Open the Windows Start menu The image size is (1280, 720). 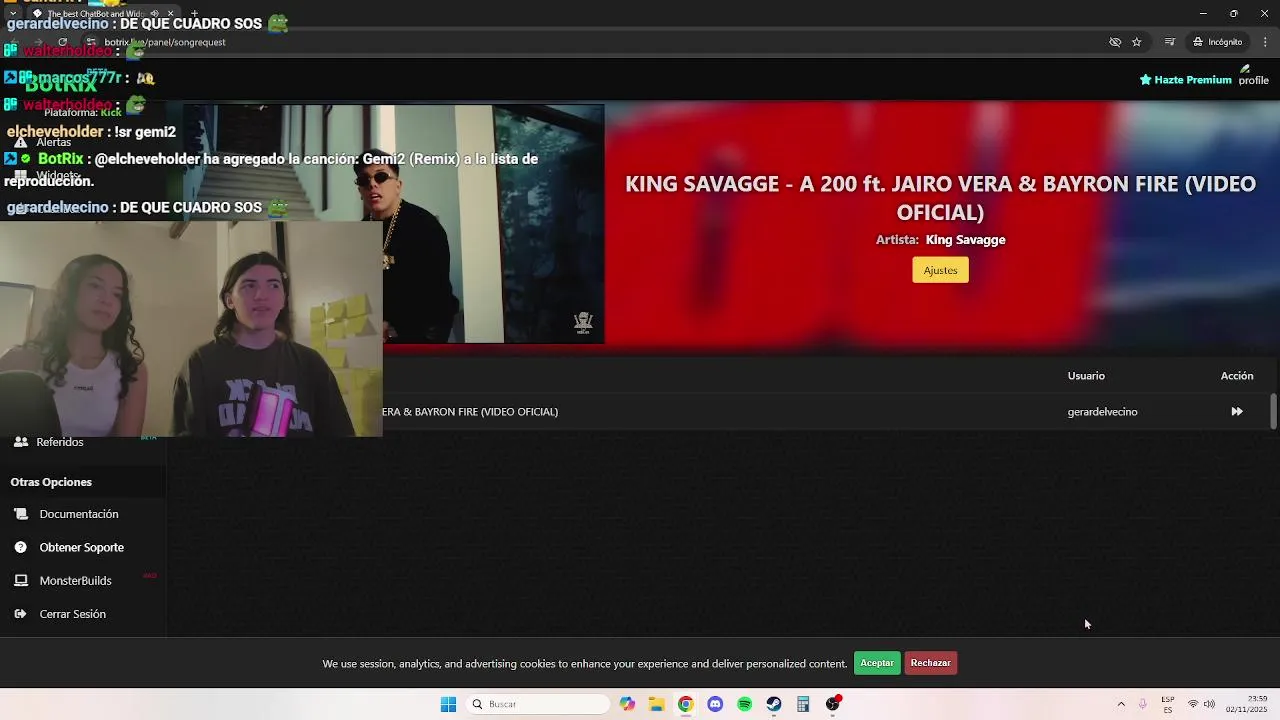point(448,704)
